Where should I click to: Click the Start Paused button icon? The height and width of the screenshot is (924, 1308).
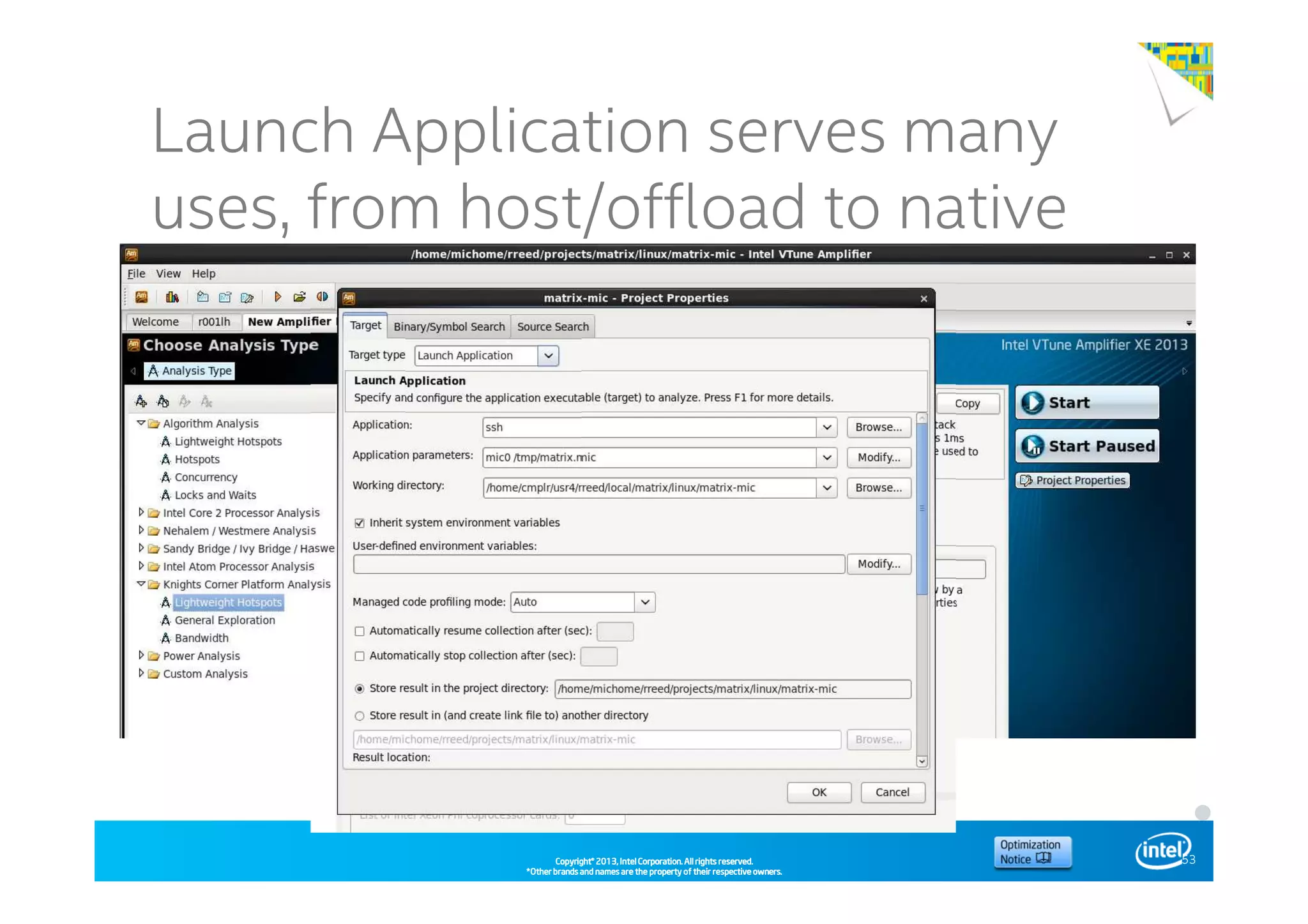click(x=1032, y=446)
